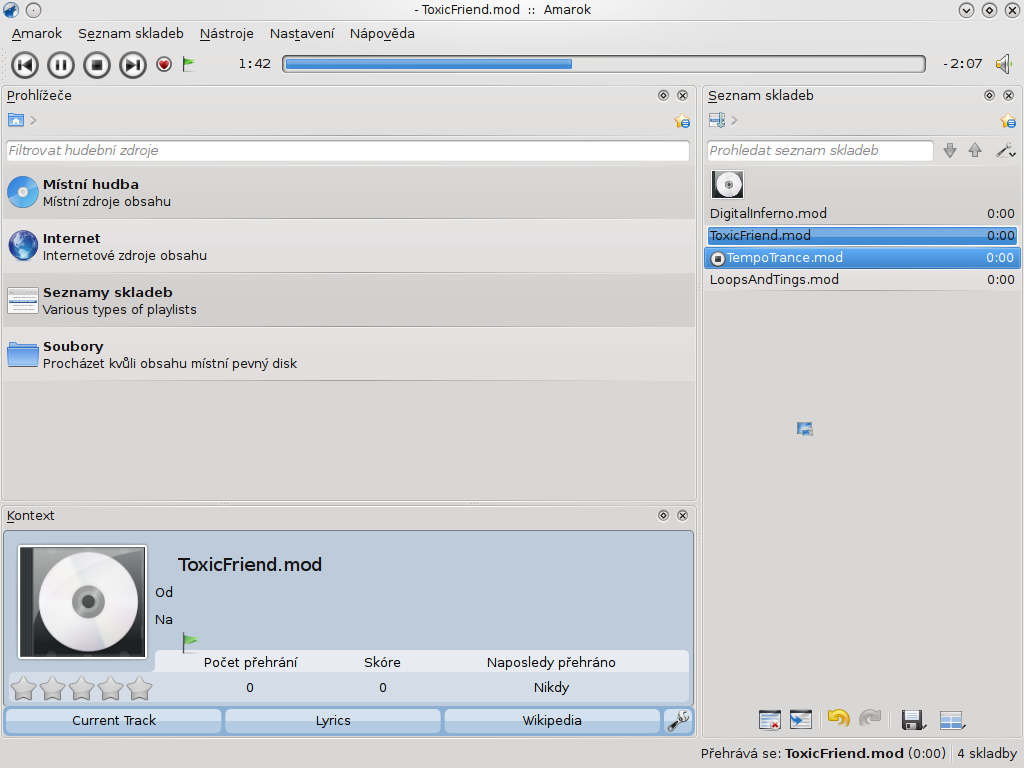Rate the track two stars

pos(52,688)
